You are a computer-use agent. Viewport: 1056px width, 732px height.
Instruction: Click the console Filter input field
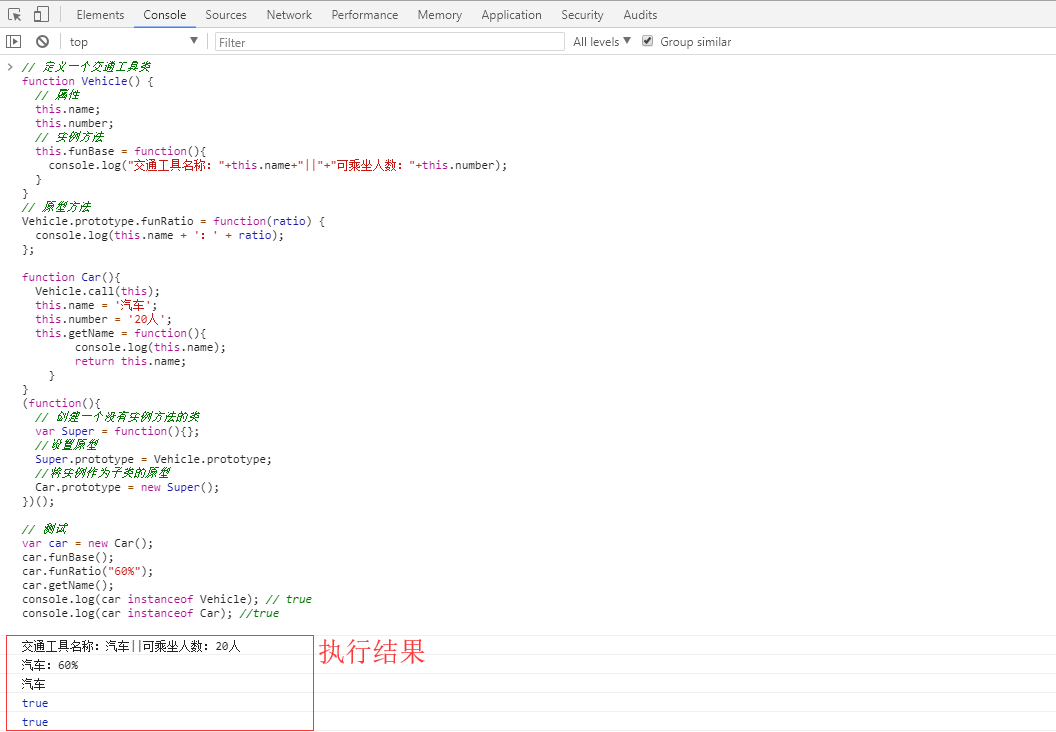coord(389,42)
